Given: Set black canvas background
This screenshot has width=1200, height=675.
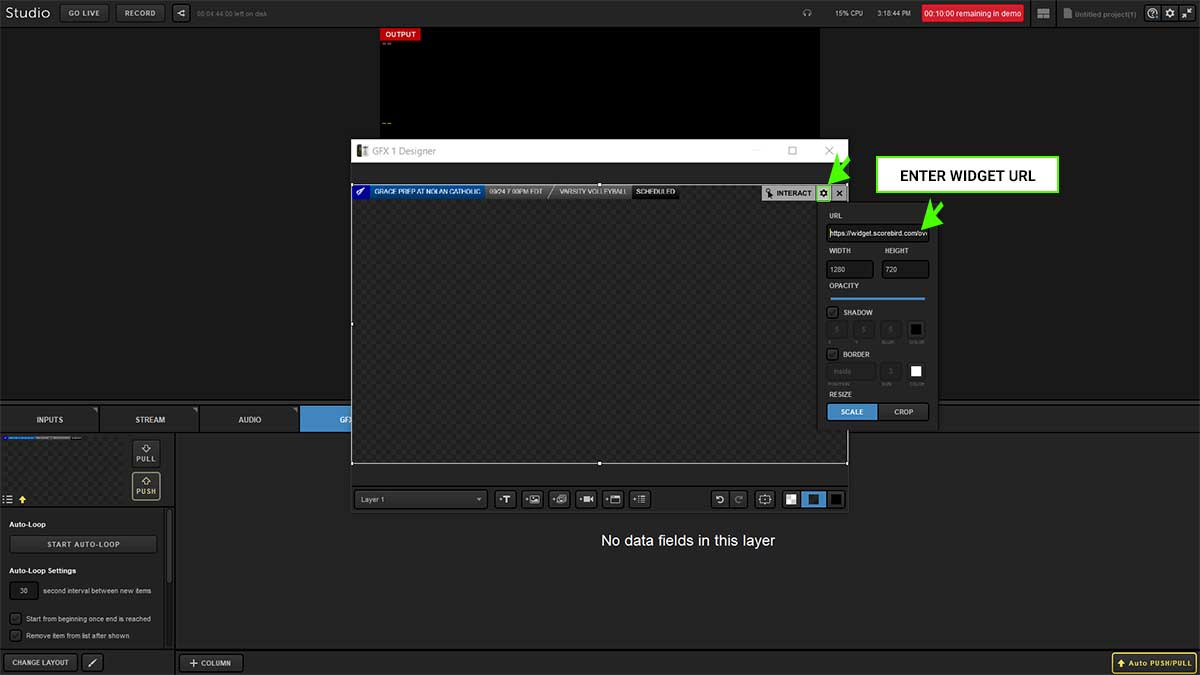Looking at the screenshot, I should pos(836,499).
